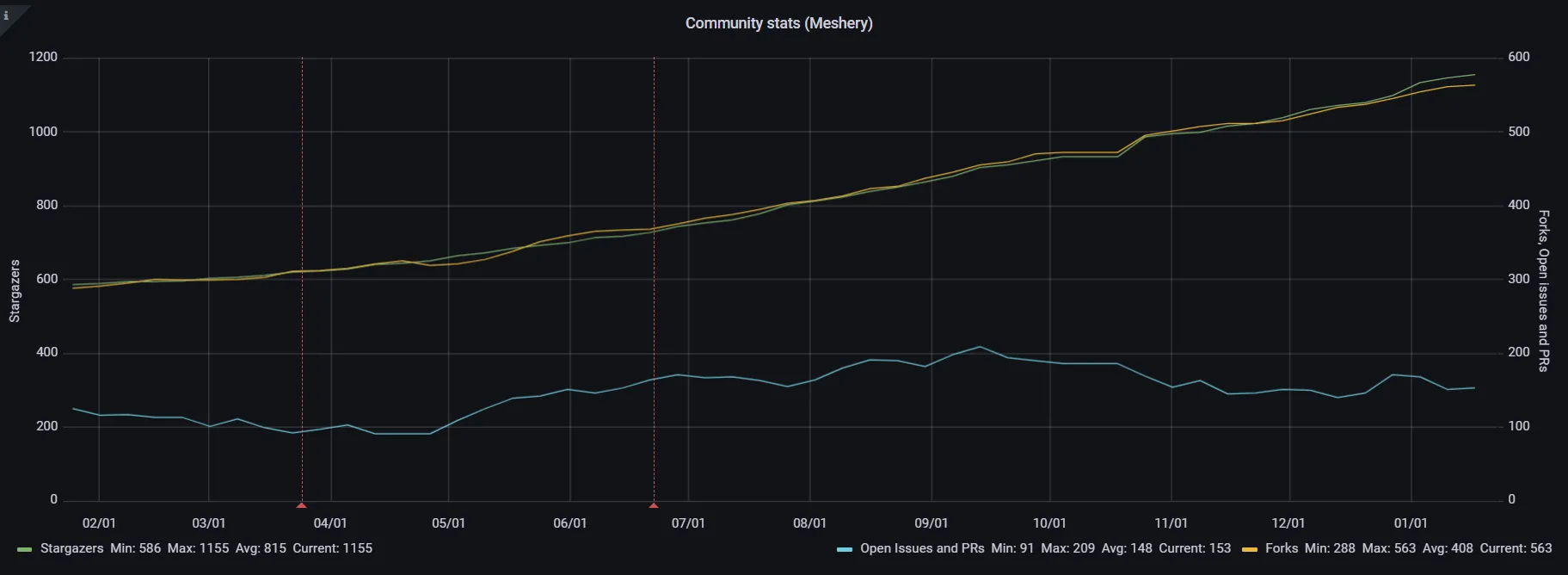
Task: Click the red annotation marker before 04/01
Action: [x=301, y=505]
